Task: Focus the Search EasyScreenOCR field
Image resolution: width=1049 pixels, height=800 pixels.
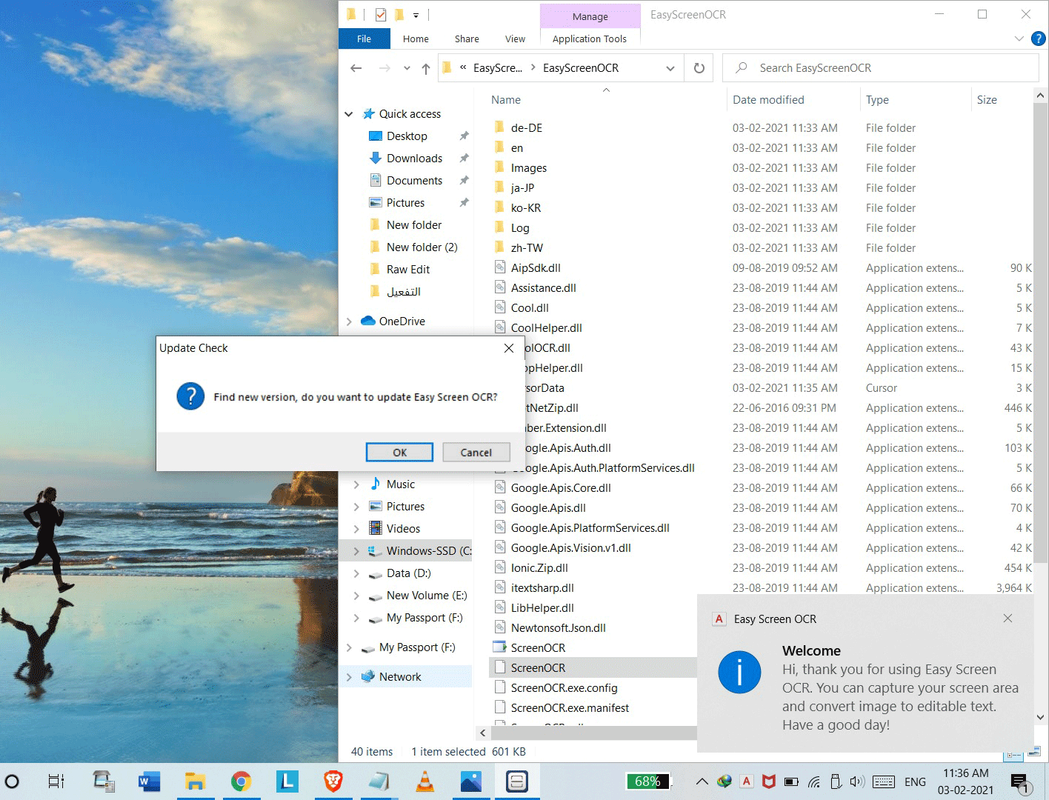Action: coord(880,68)
